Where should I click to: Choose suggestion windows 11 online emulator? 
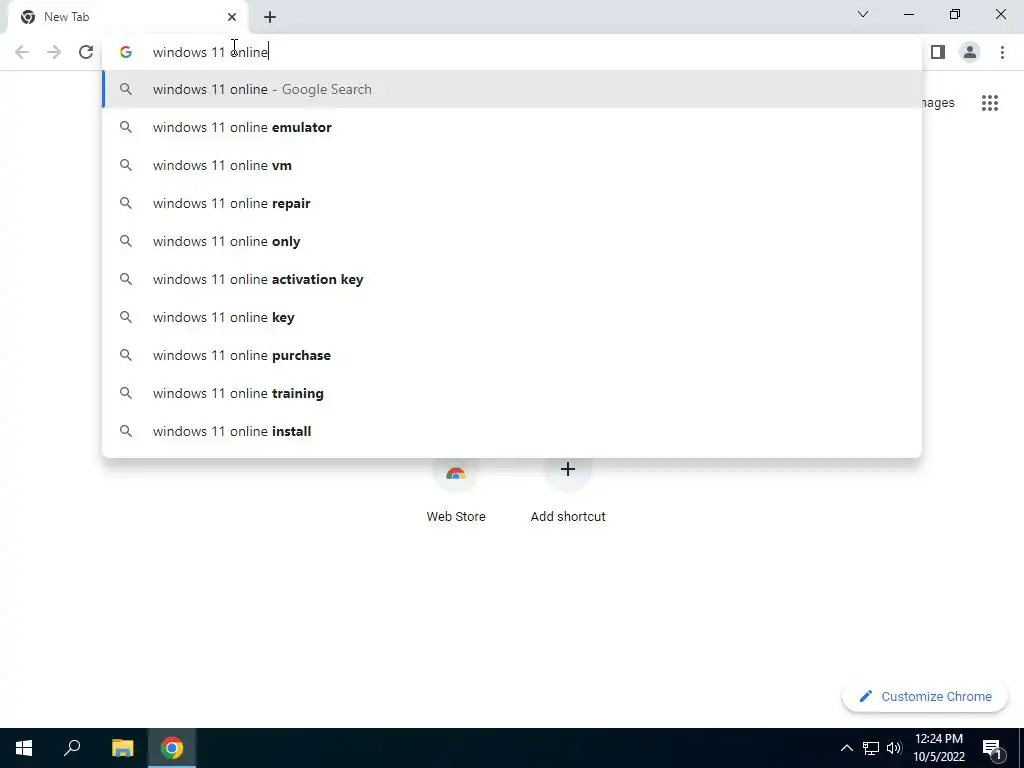(x=512, y=127)
